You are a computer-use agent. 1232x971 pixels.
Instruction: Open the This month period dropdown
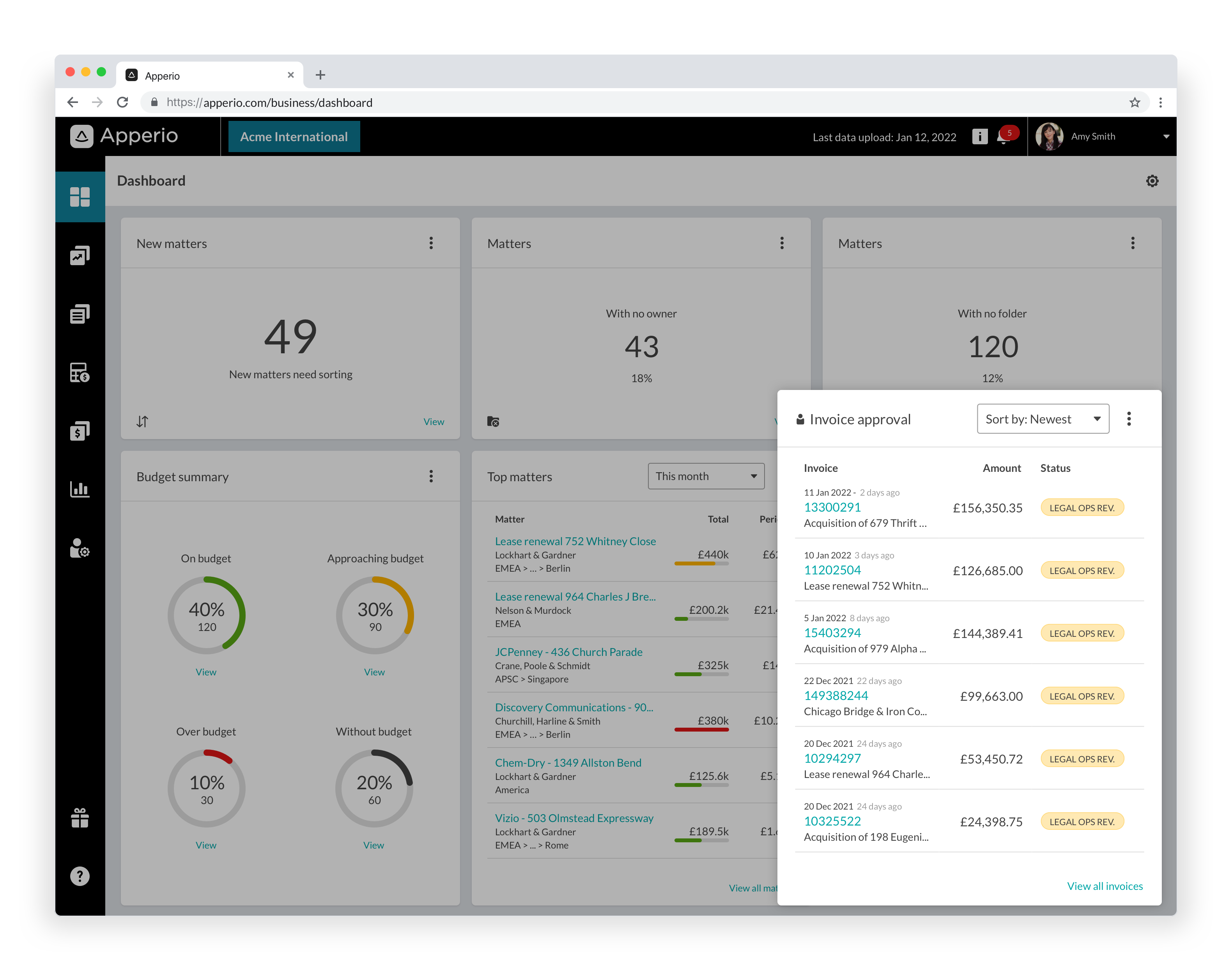click(706, 476)
